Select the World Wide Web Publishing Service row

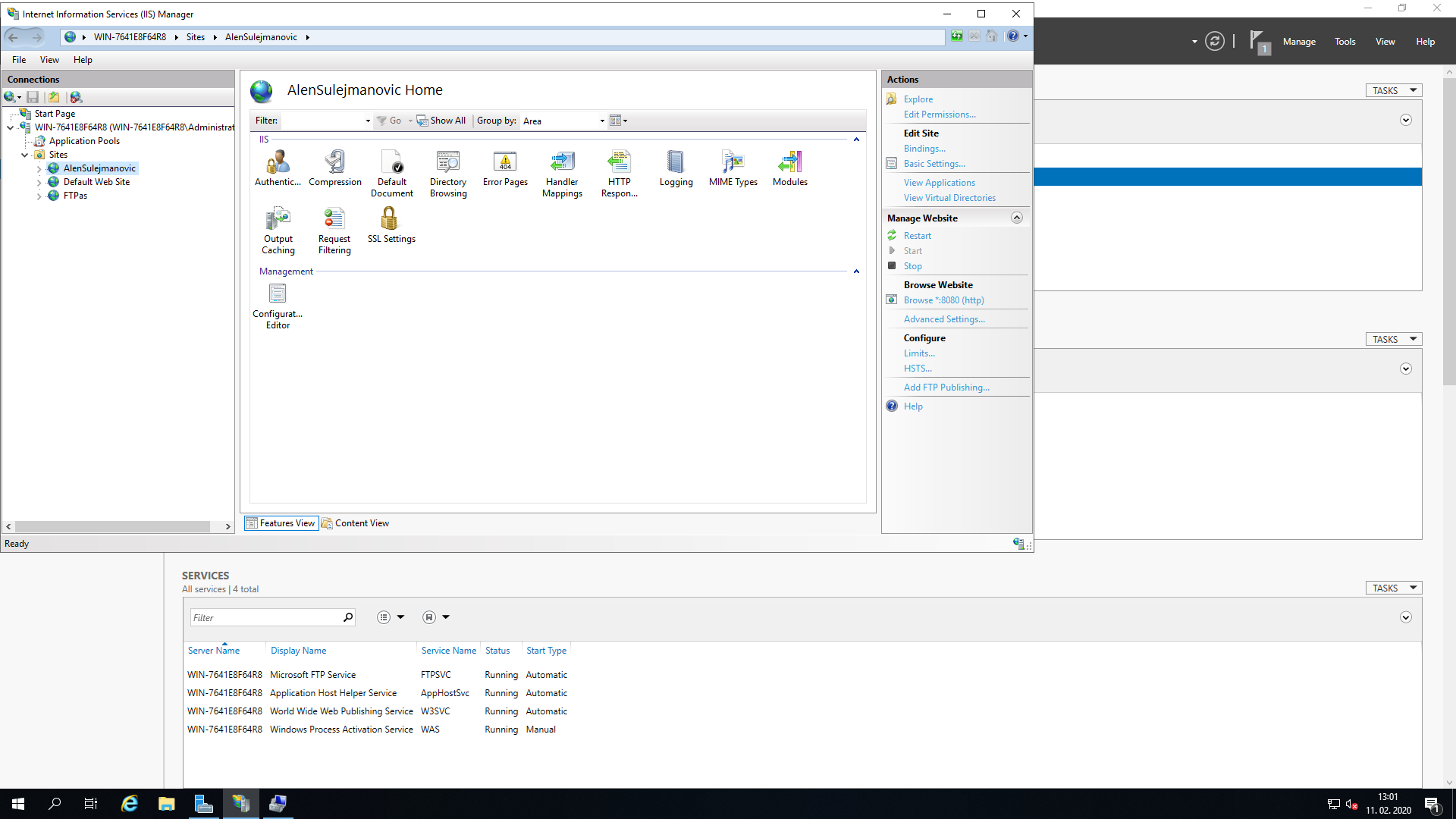click(378, 711)
